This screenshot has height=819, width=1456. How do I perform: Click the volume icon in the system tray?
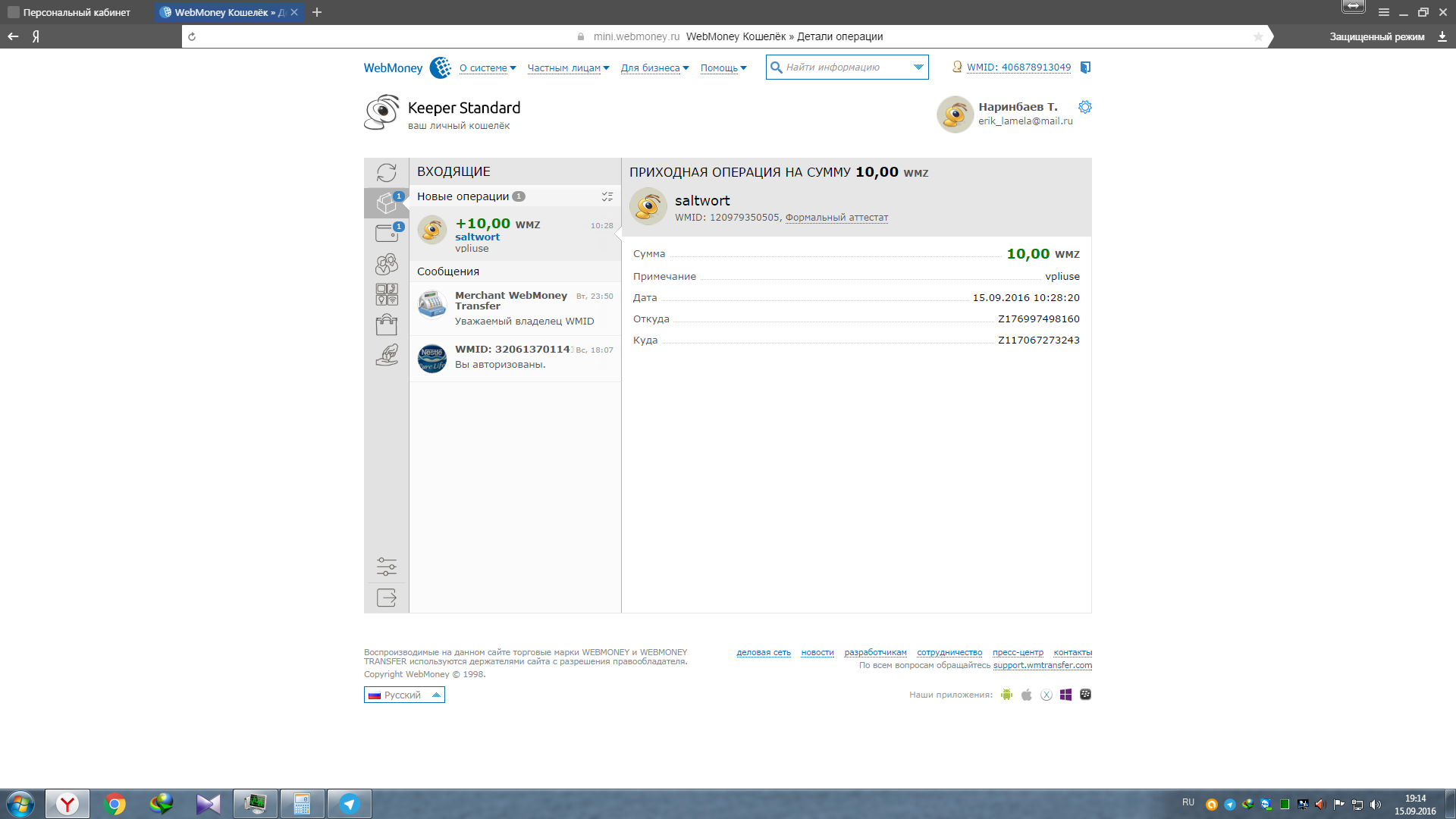click(x=1376, y=805)
